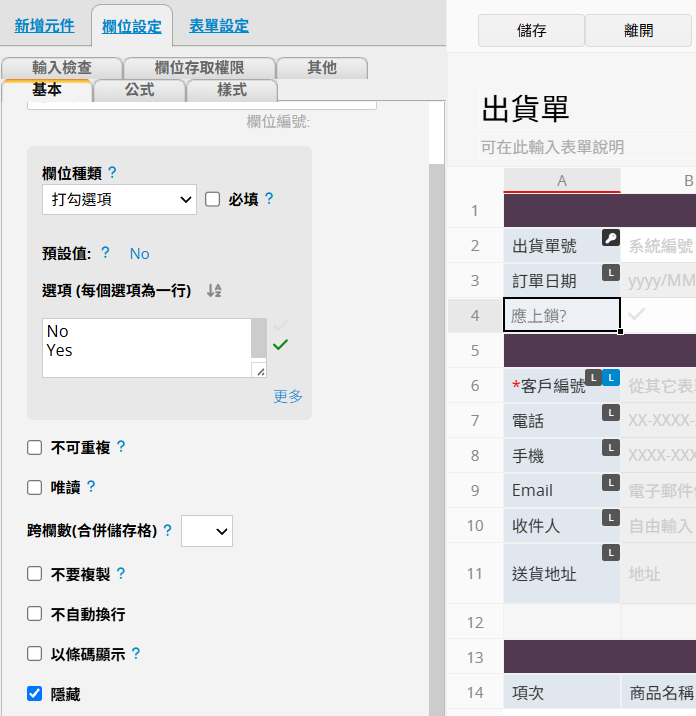The height and width of the screenshot is (716, 696).
Task: Click the green checkmark next to Yes option
Action: pos(280,345)
